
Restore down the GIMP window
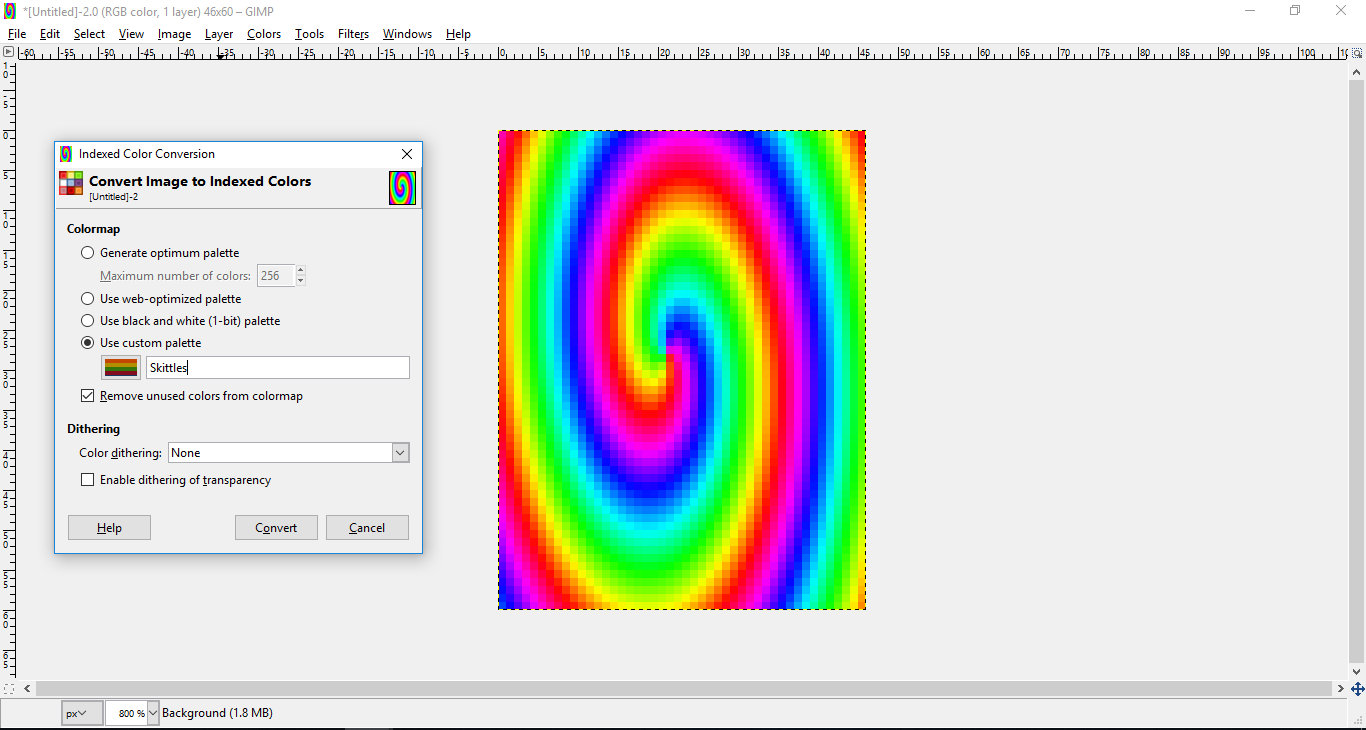(1295, 11)
